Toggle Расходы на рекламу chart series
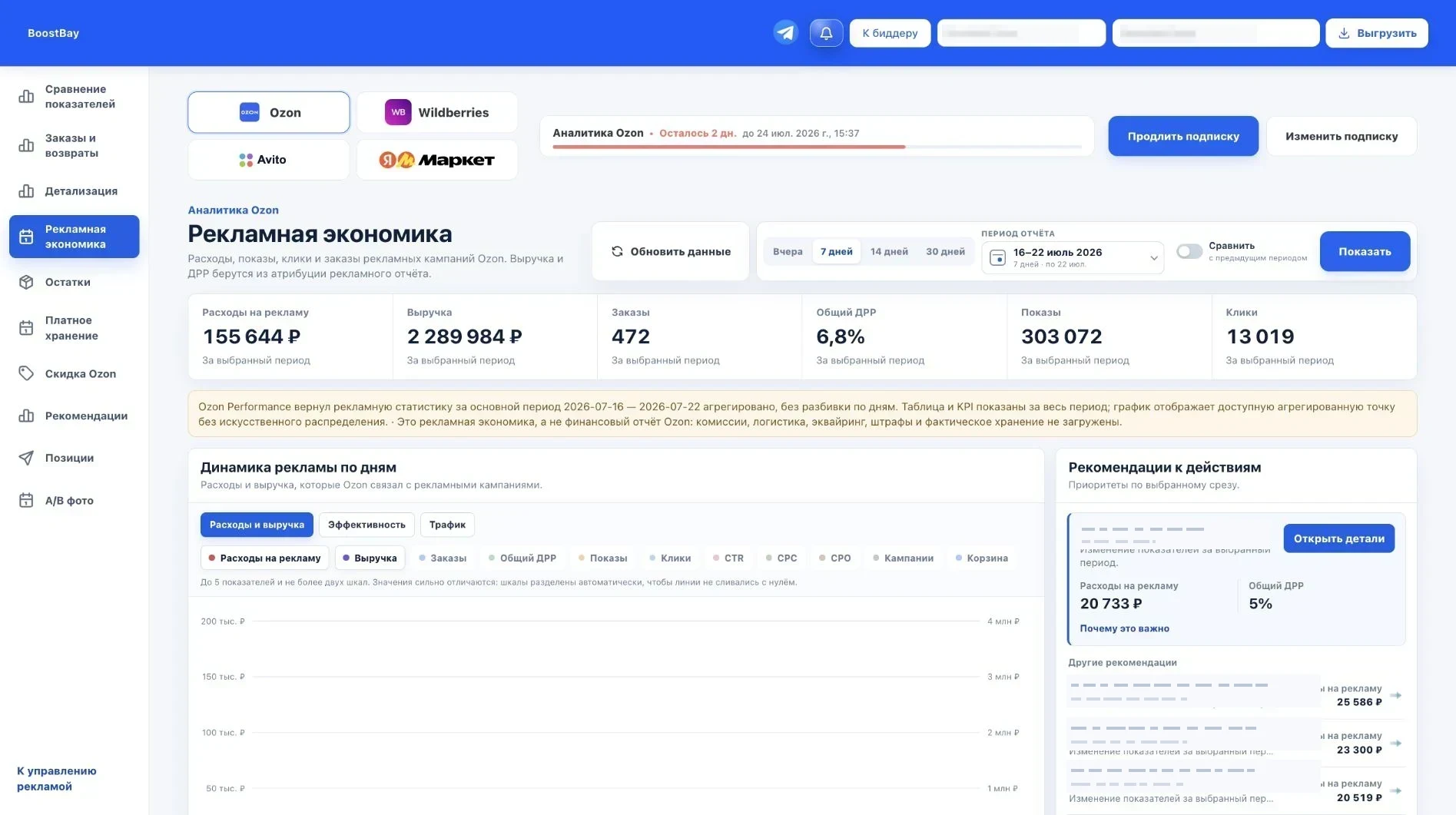The width and height of the screenshot is (1456, 815). 265,558
